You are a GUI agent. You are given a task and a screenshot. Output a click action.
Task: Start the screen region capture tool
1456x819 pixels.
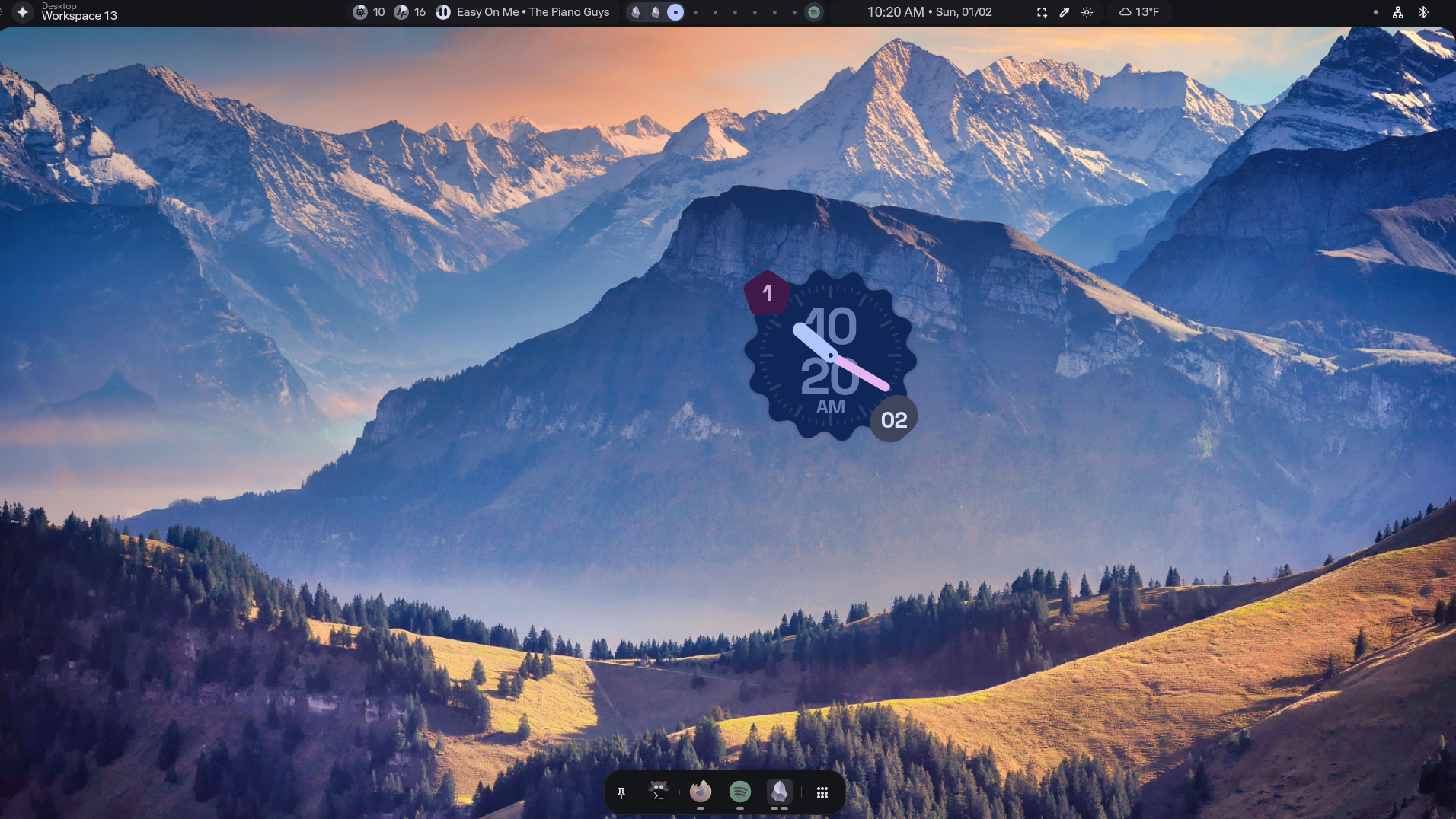[1042, 12]
